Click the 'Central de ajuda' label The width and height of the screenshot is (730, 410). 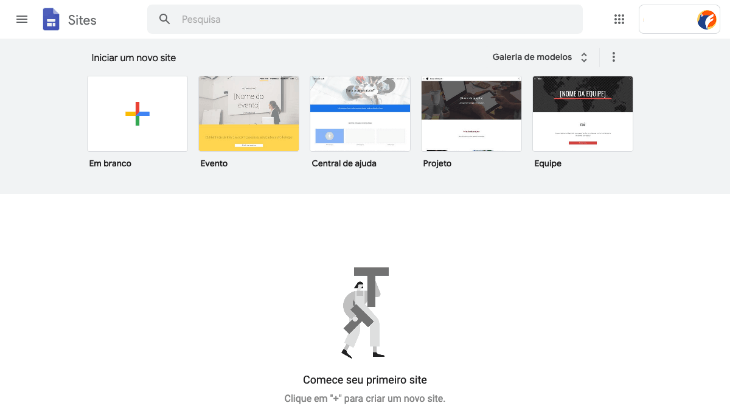coord(344,163)
